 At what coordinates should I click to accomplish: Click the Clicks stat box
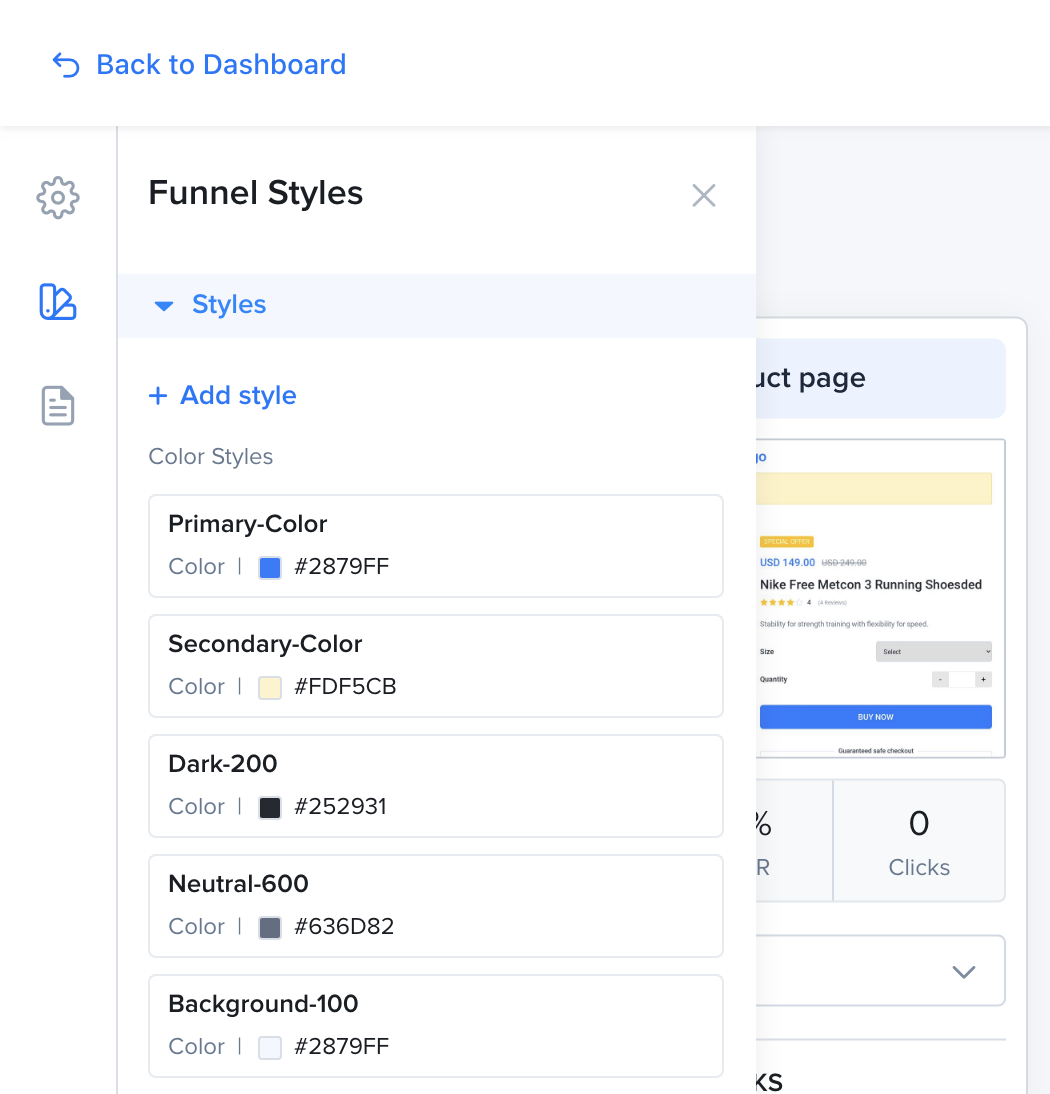[x=919, y=841]
